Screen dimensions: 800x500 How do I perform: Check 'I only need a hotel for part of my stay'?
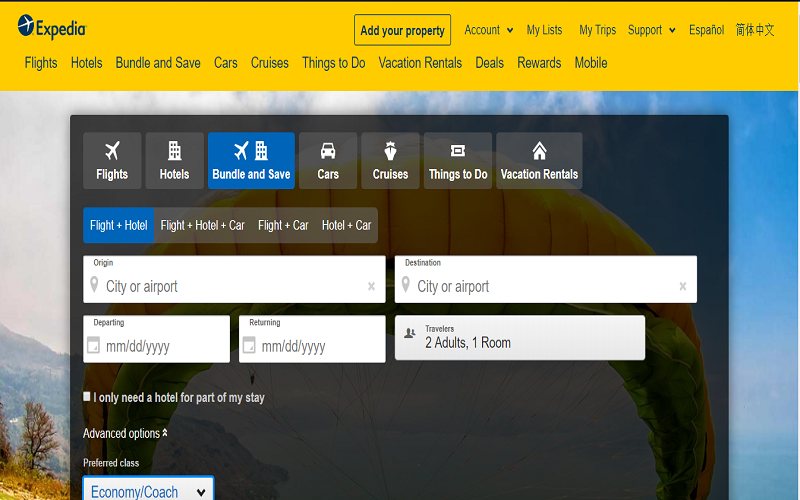pos(87,396)
